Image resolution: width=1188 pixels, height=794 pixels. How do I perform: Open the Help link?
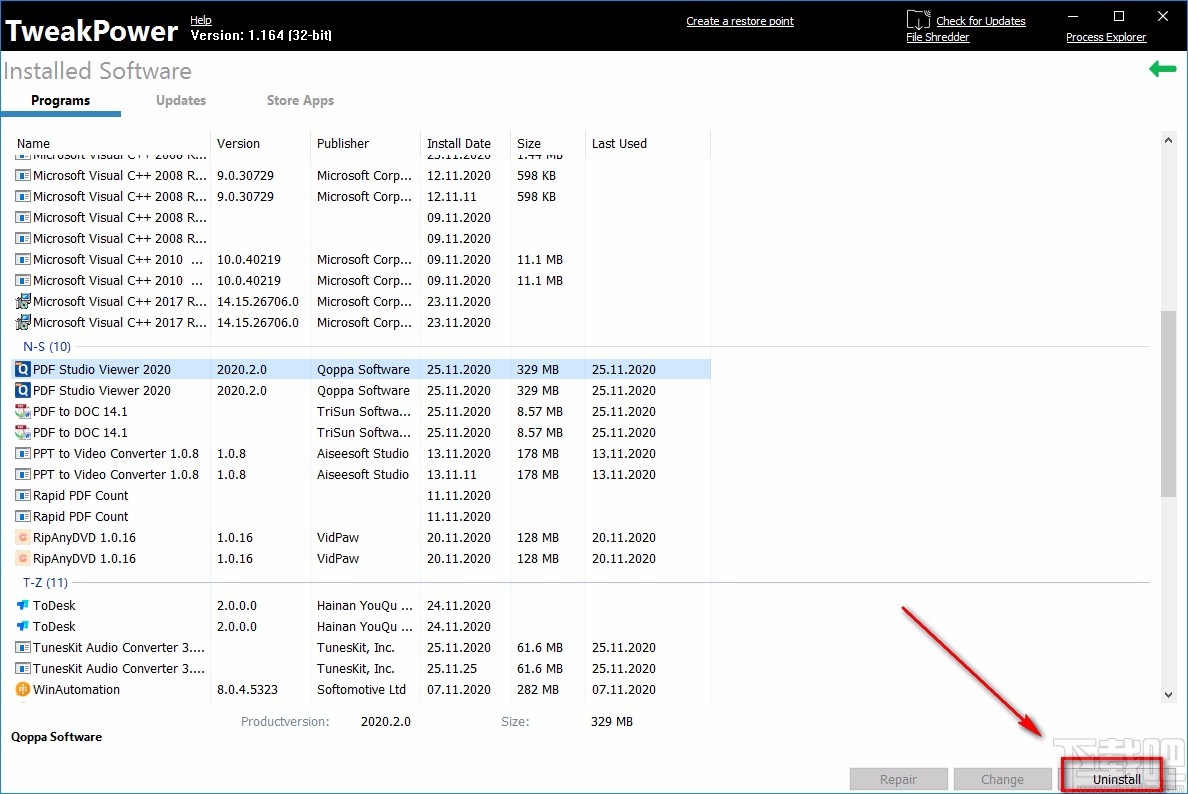tap(201, 20)
